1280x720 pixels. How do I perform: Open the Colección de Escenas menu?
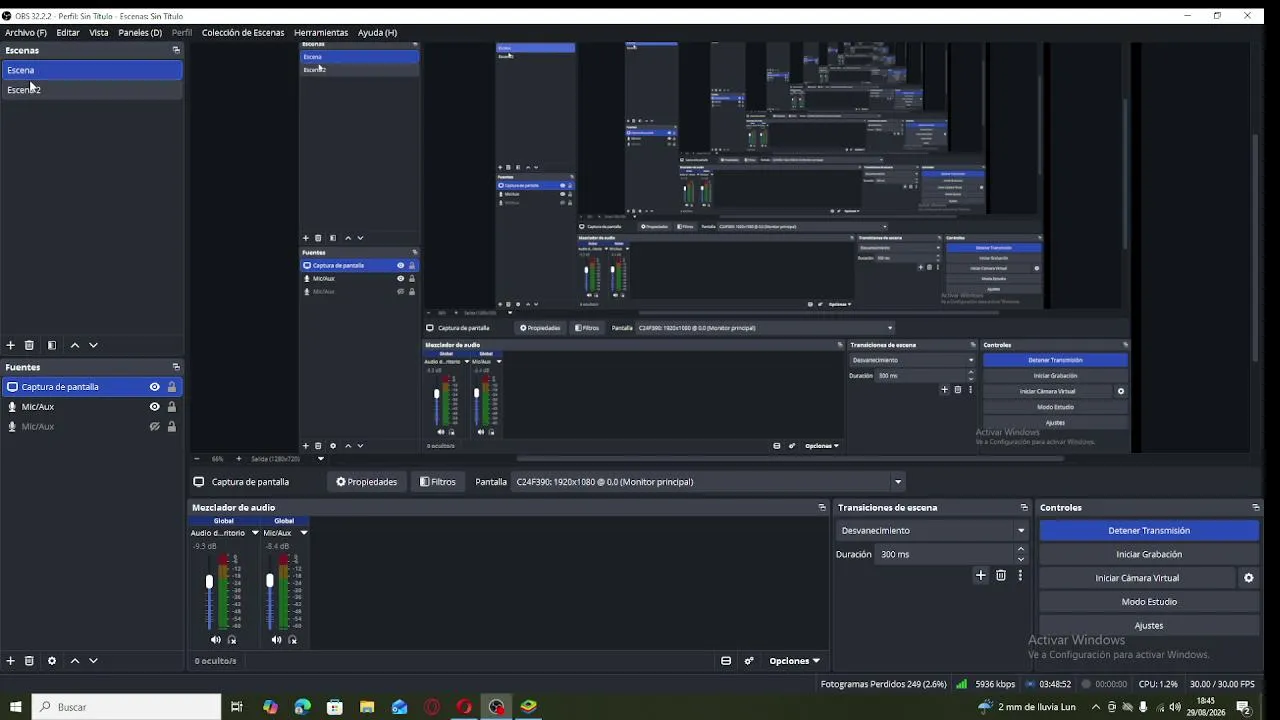[x=243, y=33]
